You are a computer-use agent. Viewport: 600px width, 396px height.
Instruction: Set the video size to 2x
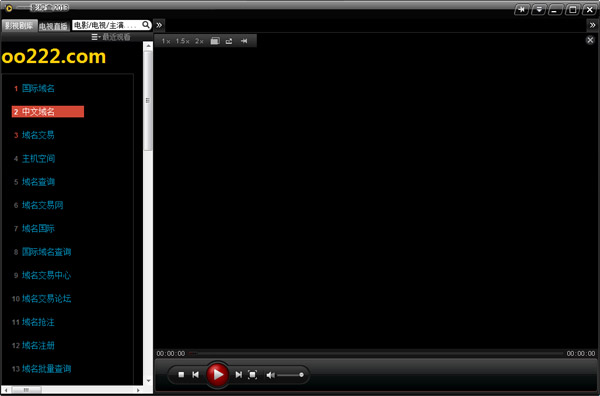pyautogui.click(x=199, y=41)
